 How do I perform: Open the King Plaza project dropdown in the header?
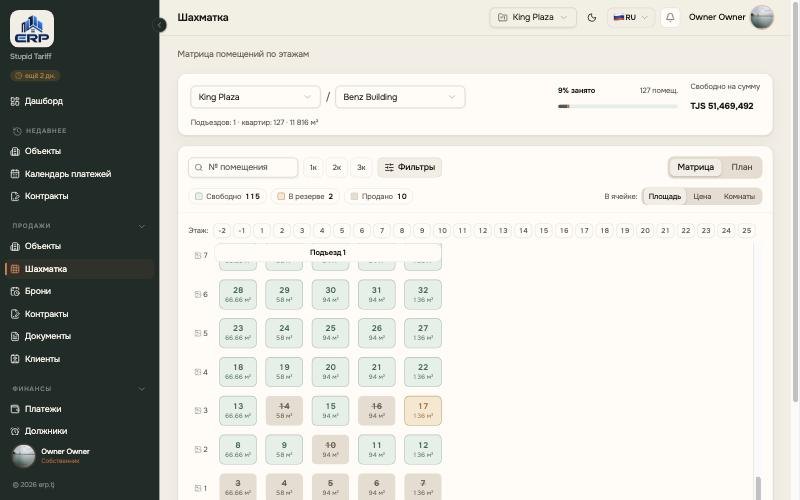coord(533,17)
